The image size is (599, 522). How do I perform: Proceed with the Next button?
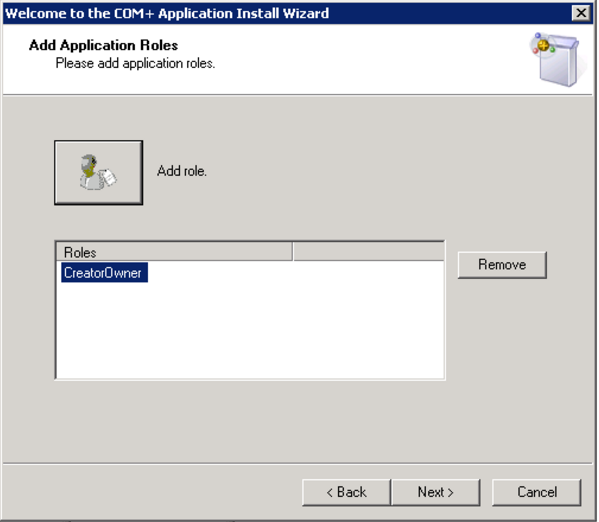click(436, 492)
